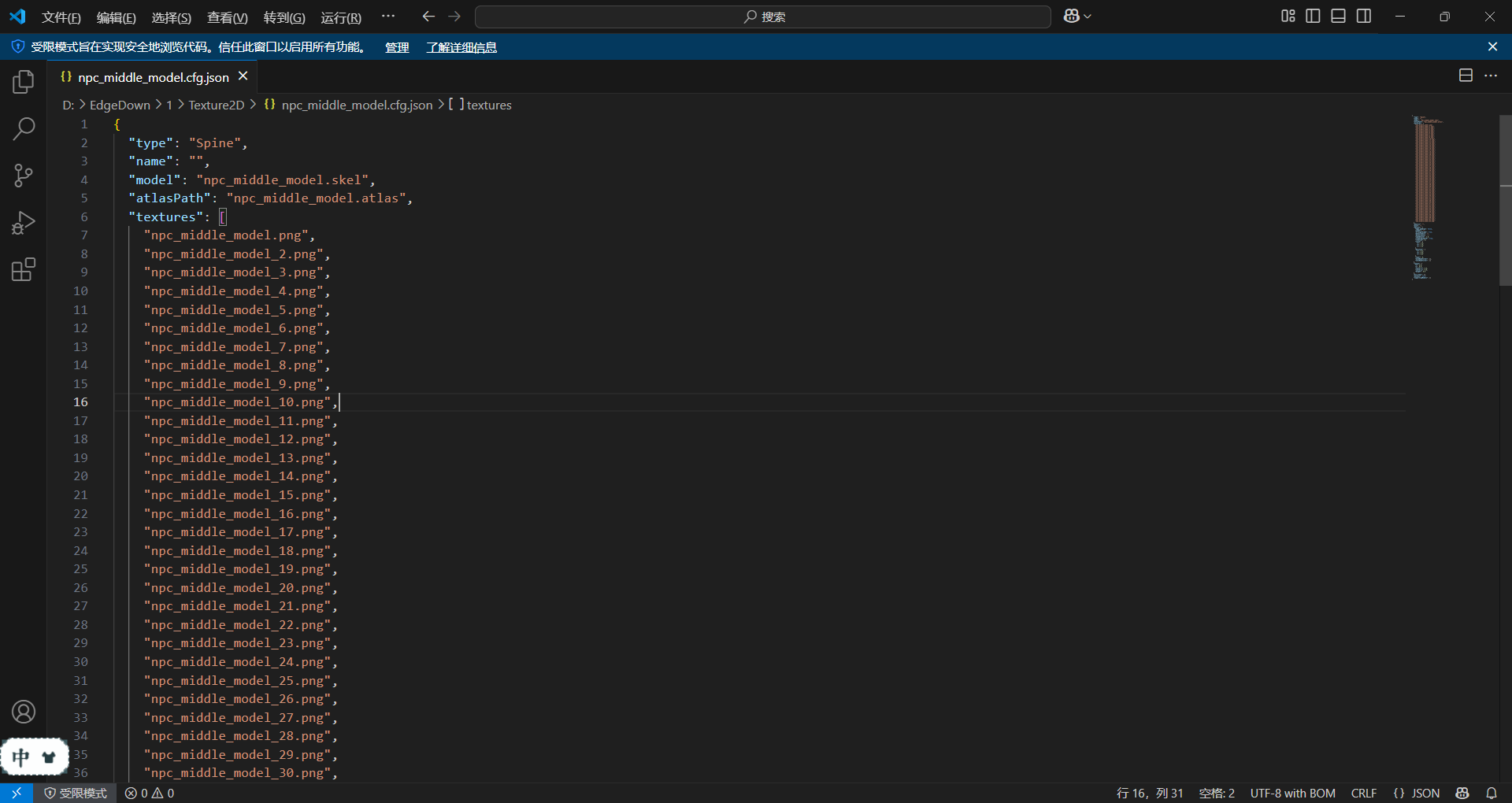
Task: Click the 管理 link in the banner
Action: click(397, 47)
